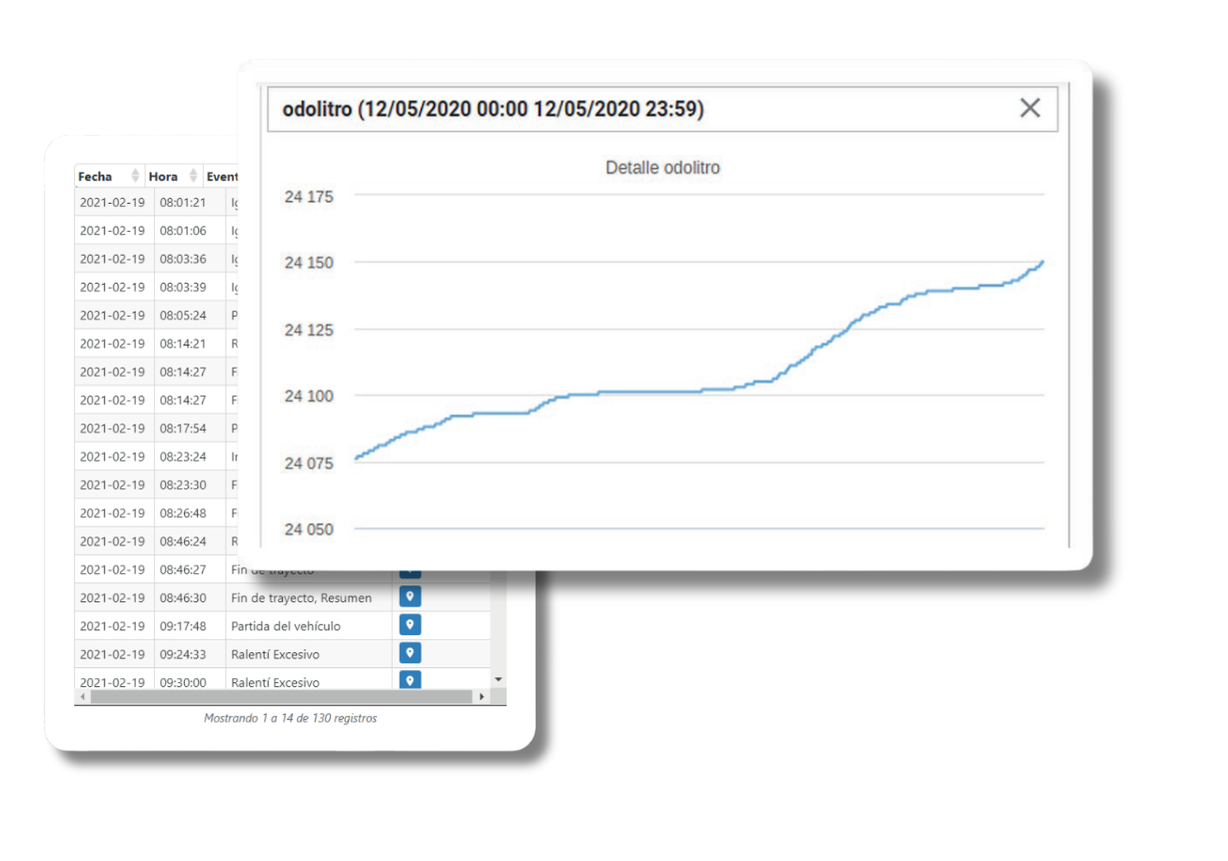Image resolution: width=1228 pixels, height=861 pixels.
Task: Open location pin for Partida del vehículo
Action: tap(409, 625)
